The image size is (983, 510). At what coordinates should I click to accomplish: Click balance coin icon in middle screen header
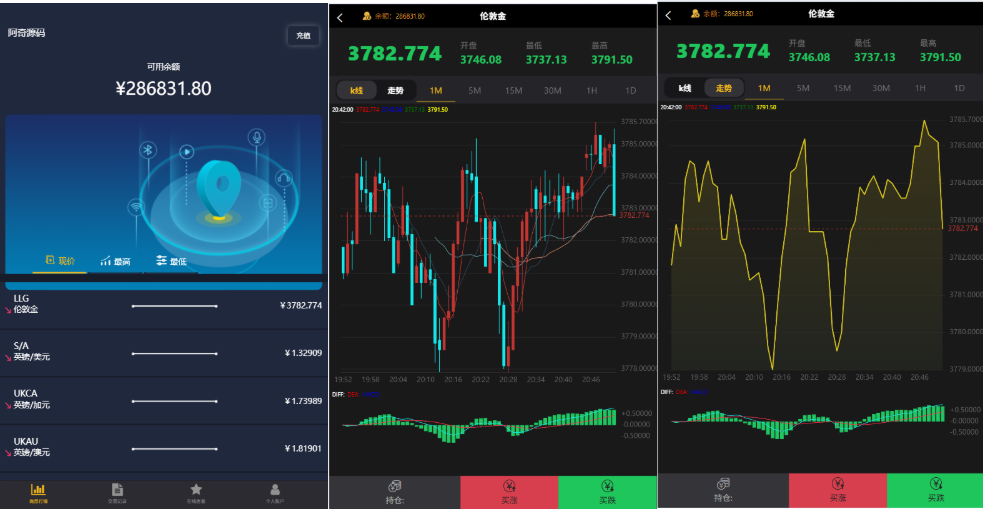(367, 16)
